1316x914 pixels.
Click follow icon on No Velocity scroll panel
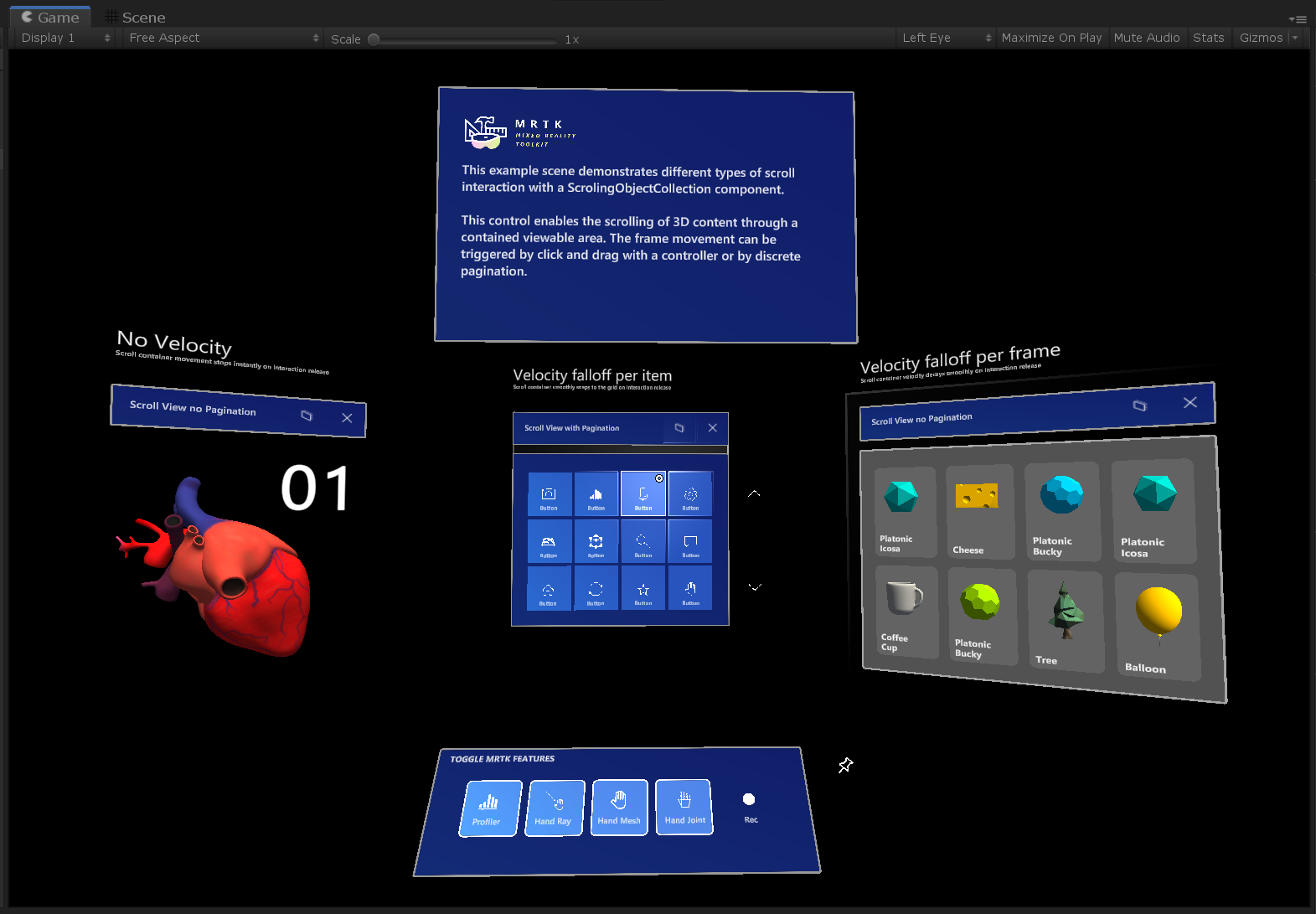point(307,416)
